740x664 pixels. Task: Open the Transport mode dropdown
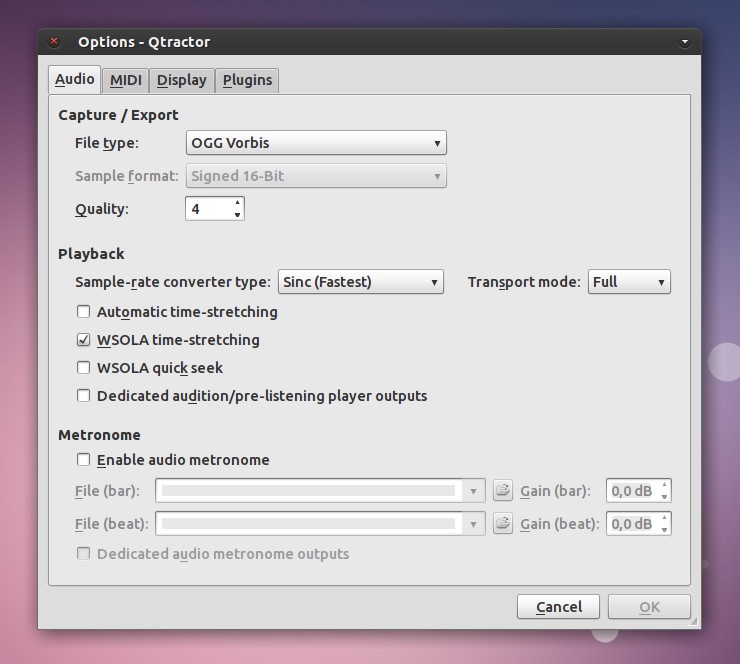click(x=629, y=282)
